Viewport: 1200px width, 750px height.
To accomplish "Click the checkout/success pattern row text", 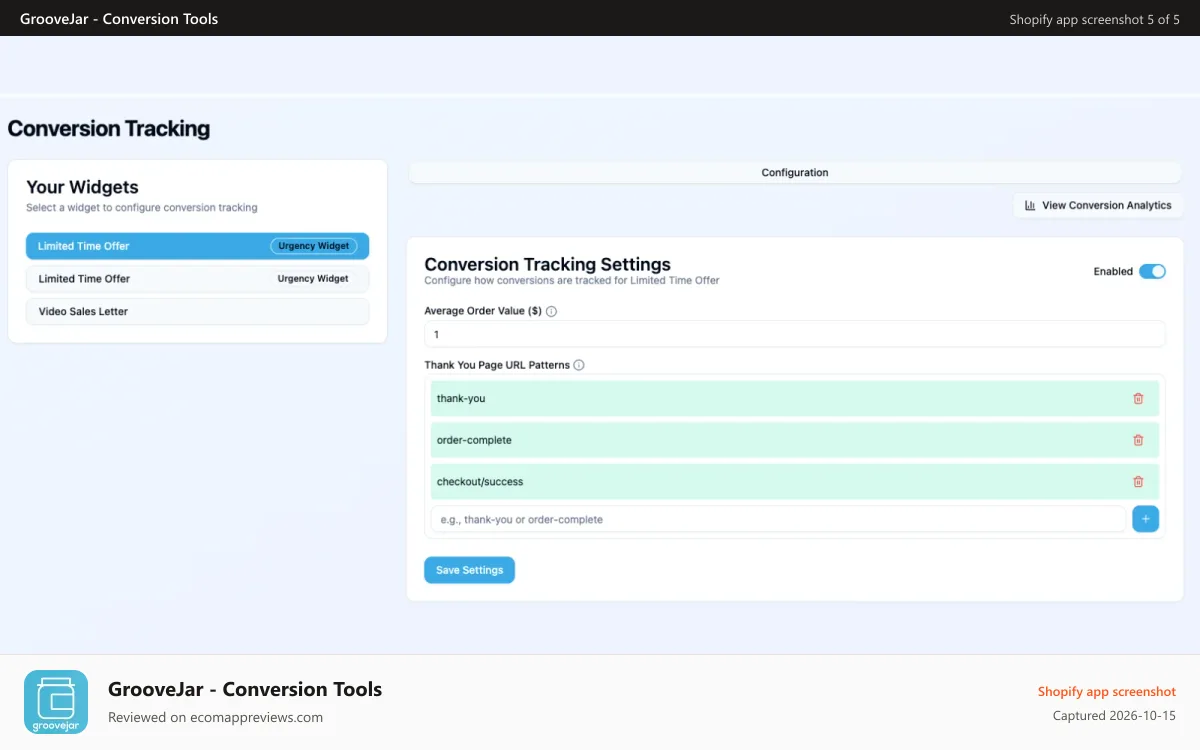I will (480, 482).
